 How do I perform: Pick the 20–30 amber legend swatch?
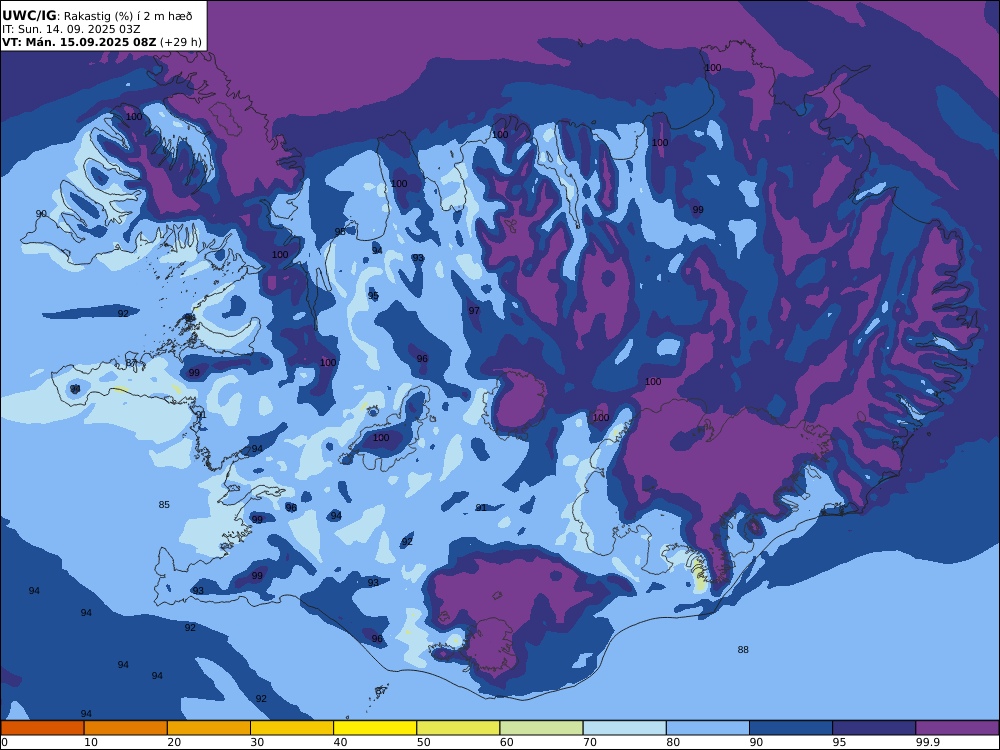(209, 728)
